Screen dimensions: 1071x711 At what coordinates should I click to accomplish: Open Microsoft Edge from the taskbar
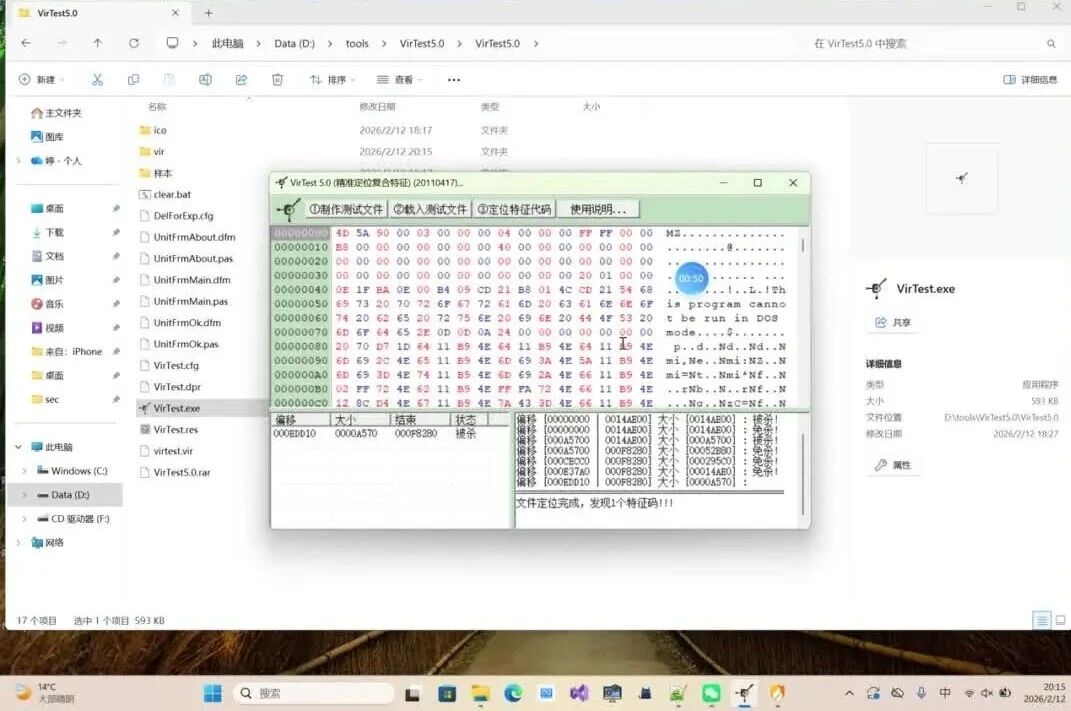(513, 693)
